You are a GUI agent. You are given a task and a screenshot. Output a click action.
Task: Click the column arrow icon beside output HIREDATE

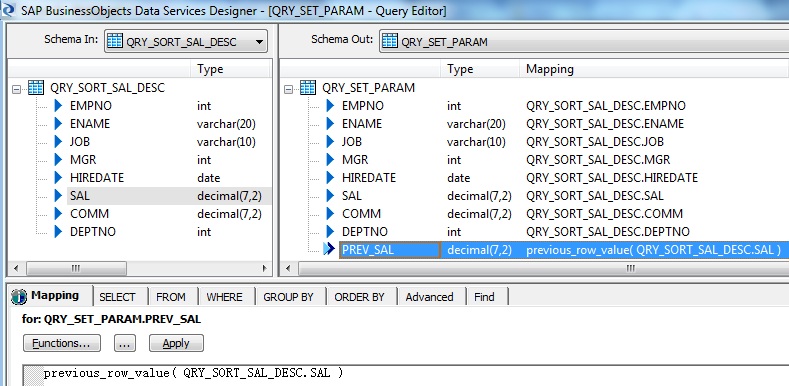[330, 178]
